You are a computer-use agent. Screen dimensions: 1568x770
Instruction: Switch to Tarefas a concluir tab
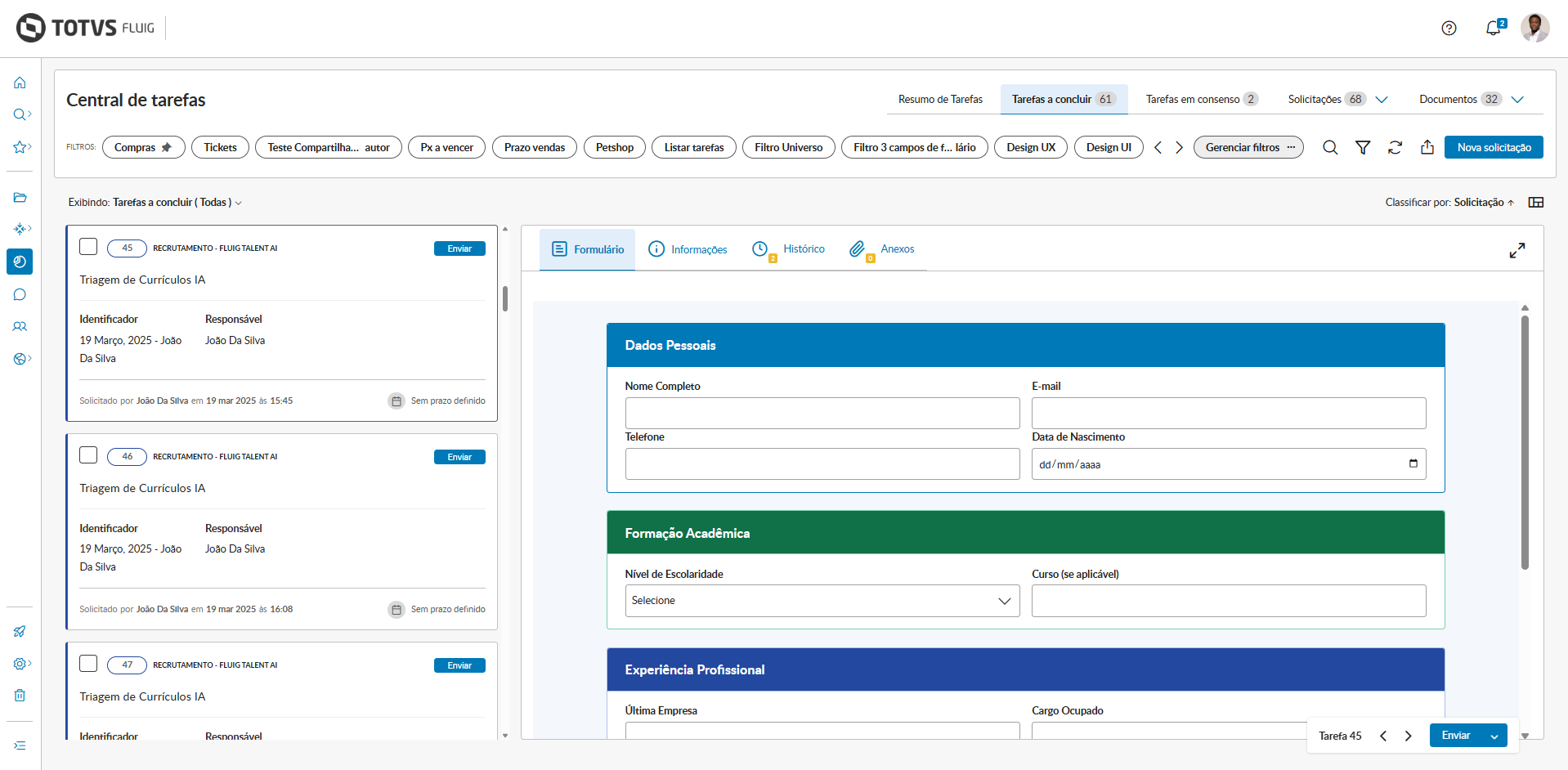[x=1064, y=99]
